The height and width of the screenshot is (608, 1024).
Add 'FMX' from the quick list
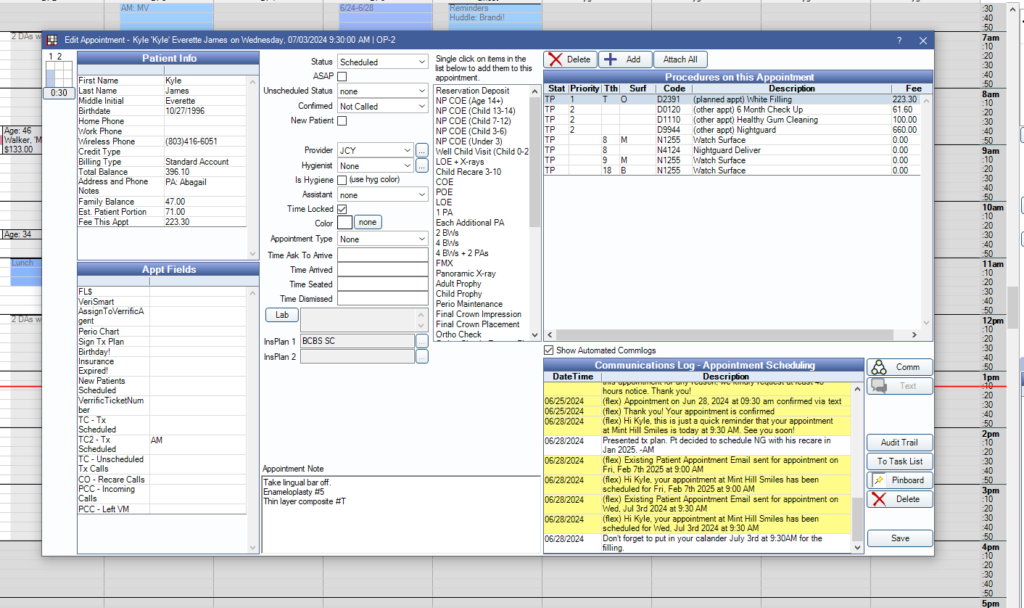click(x=444, y=263)
